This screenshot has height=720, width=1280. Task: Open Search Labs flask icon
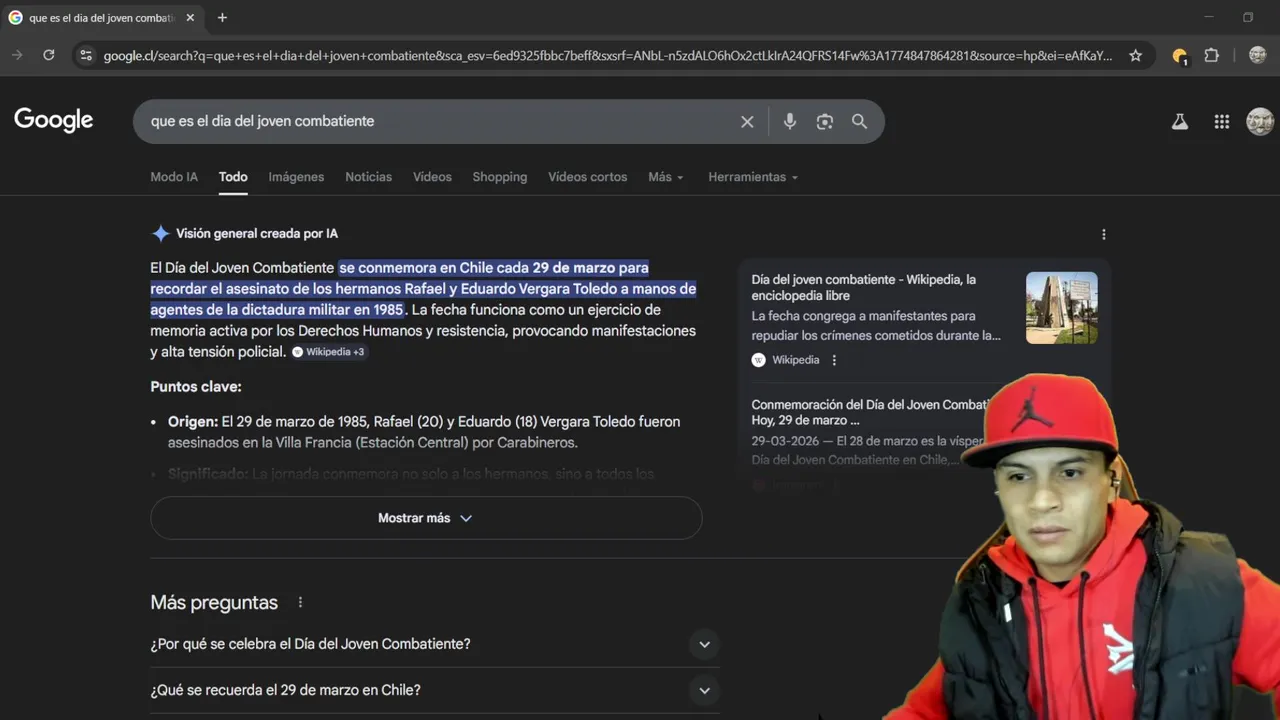[1180, 121]
